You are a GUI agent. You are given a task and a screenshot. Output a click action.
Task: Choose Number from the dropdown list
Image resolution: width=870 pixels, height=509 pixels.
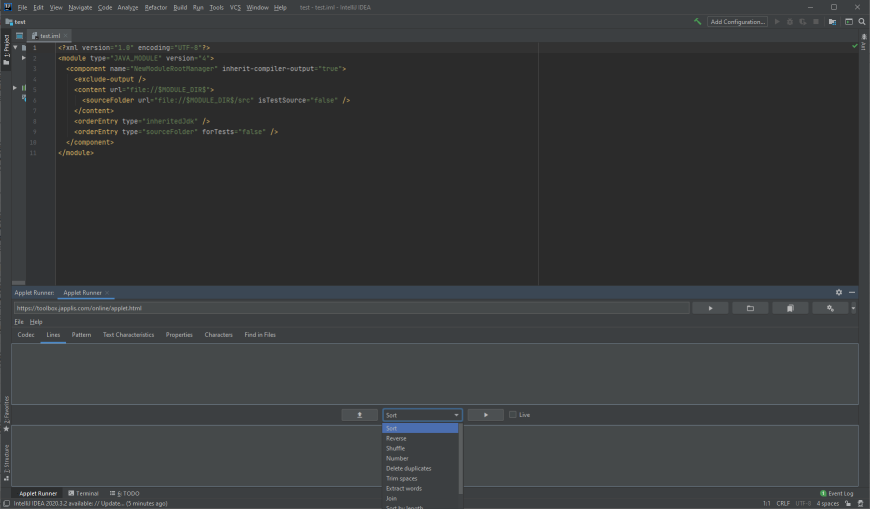tap(420, 458)
